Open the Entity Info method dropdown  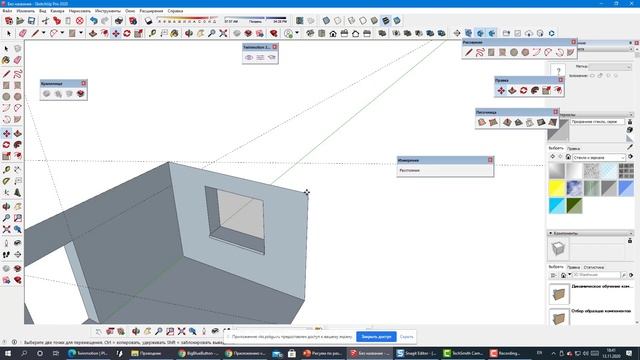[610, 67]
